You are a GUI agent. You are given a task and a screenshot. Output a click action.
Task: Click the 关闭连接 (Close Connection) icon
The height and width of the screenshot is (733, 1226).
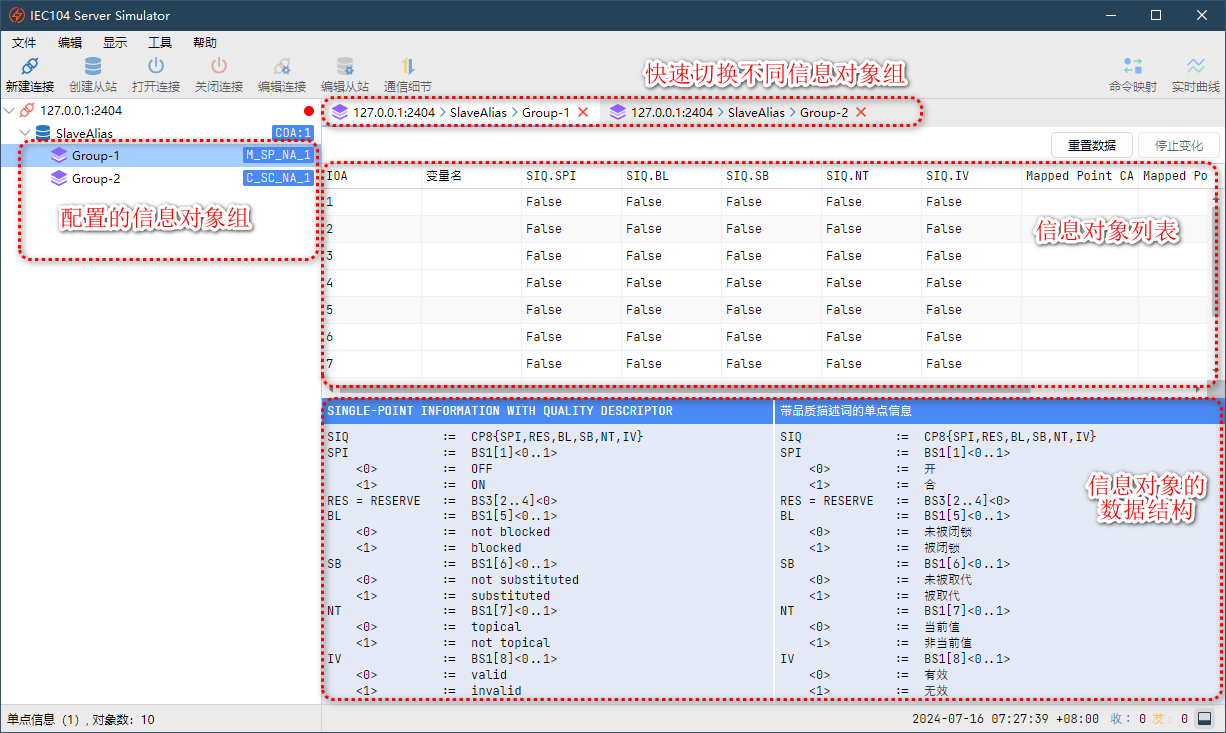coord(217,70)
